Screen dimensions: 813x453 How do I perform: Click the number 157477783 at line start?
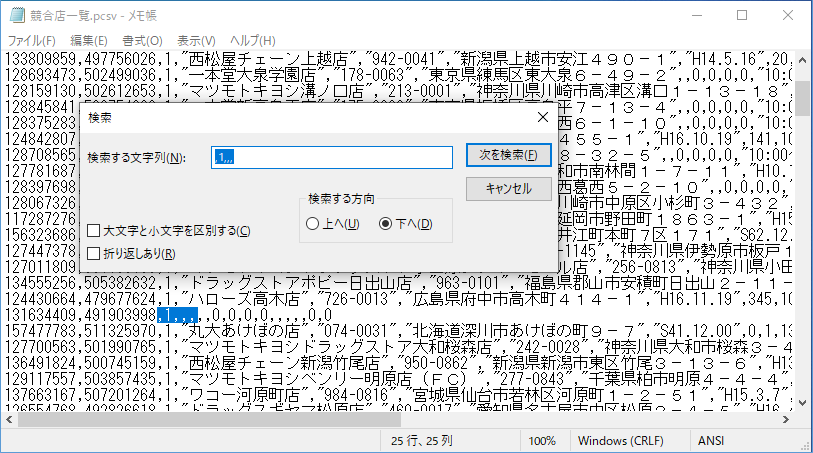point(41,331)
